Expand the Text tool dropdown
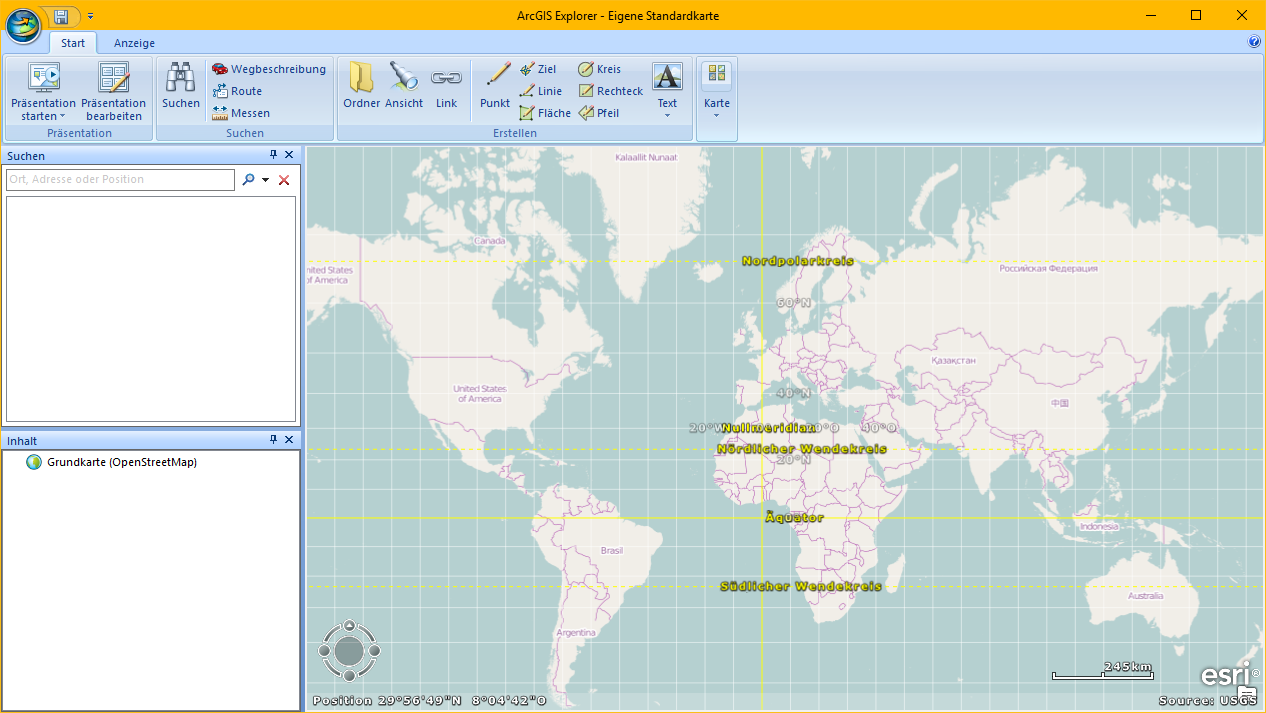 tap(667, 115)
